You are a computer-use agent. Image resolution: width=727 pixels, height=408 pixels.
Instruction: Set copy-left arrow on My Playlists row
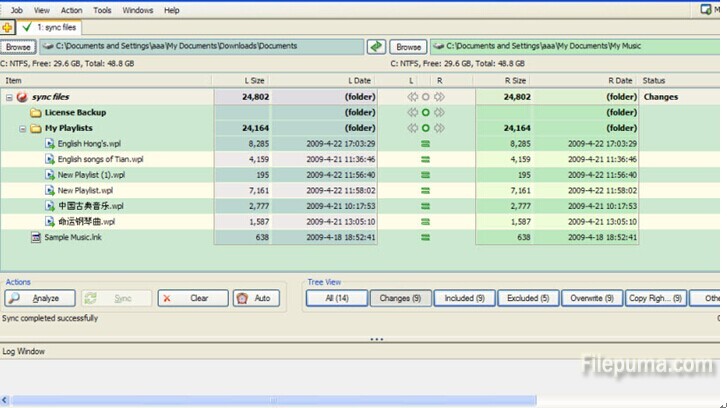click(411, 129)
